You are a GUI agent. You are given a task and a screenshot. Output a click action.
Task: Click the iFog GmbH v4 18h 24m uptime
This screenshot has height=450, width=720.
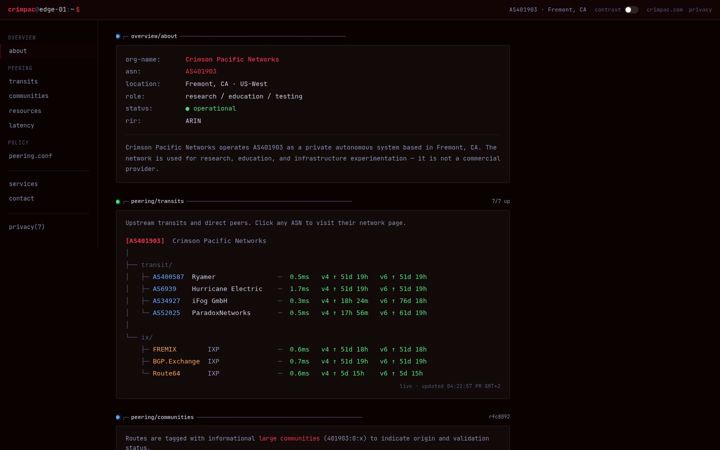pos(344,301)
